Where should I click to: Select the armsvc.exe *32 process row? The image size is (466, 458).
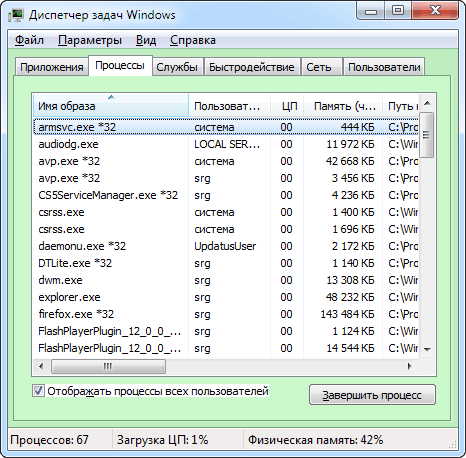[226, 127]
